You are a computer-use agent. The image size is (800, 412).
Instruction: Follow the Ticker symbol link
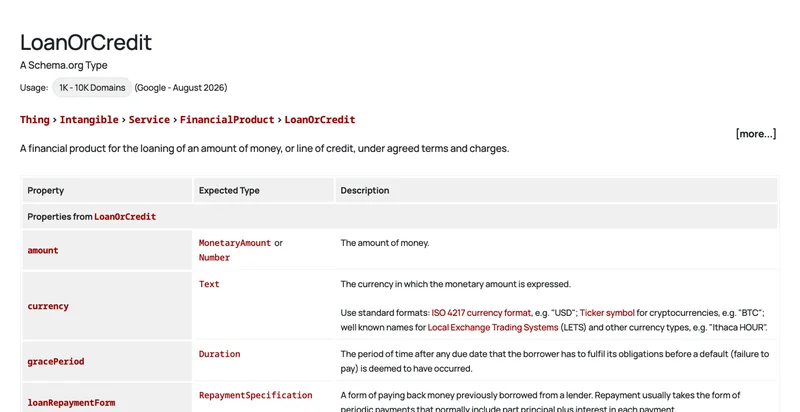tap(607, 313)
